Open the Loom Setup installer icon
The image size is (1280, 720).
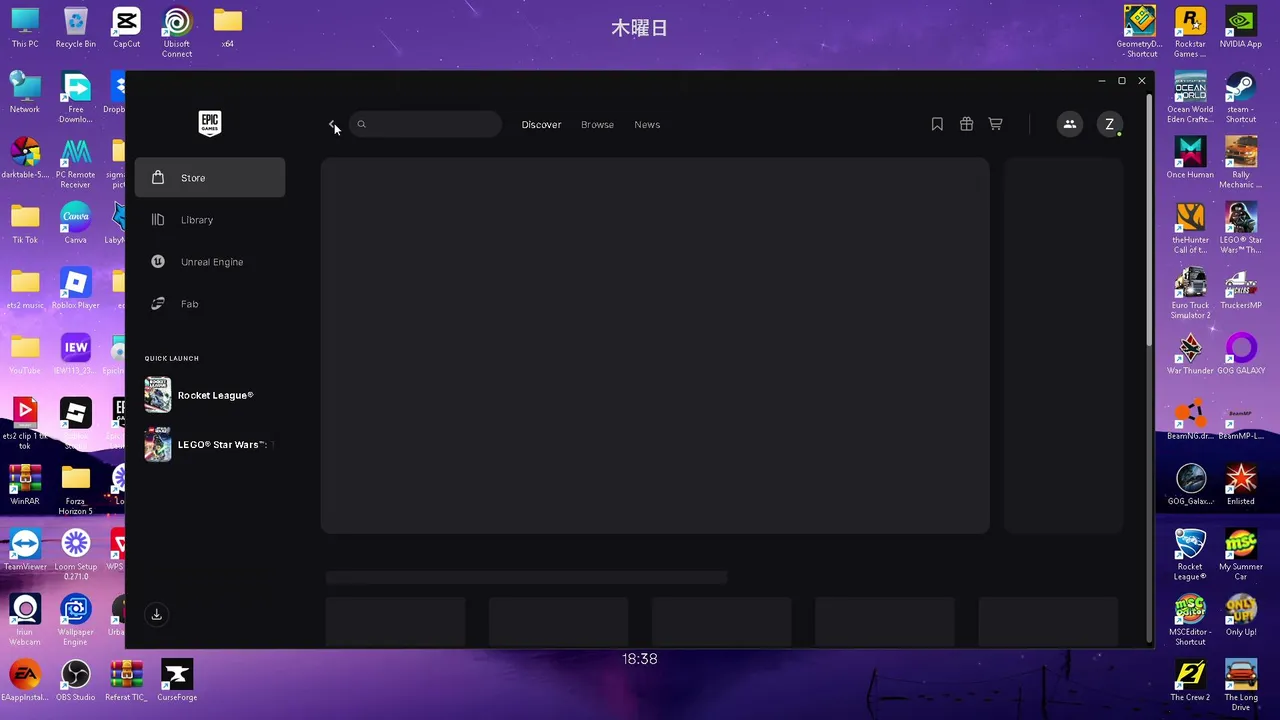(x=76, y=554)
